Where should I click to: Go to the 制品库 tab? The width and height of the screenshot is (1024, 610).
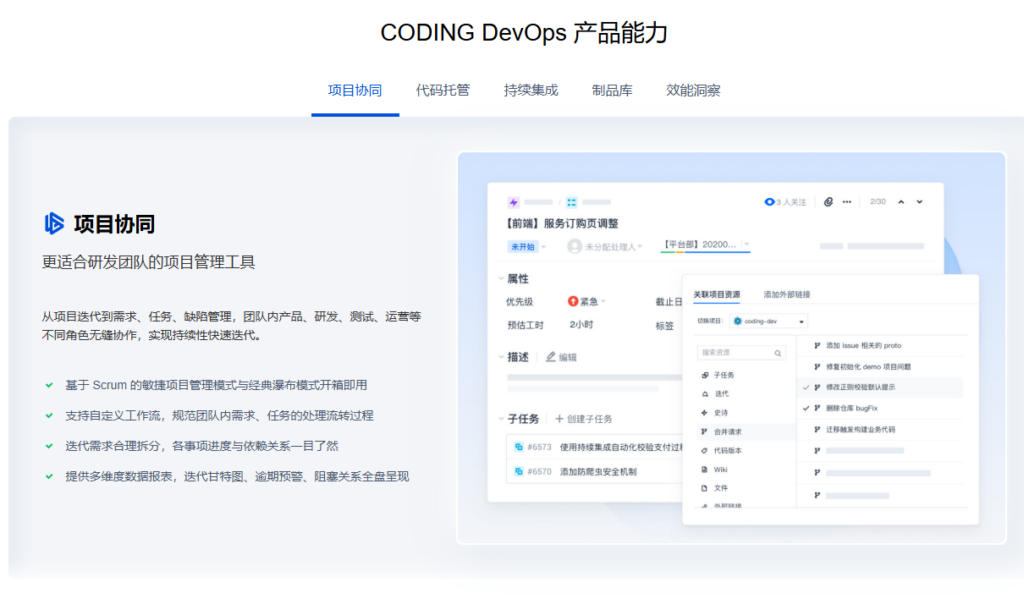click(x=612, y=90)
